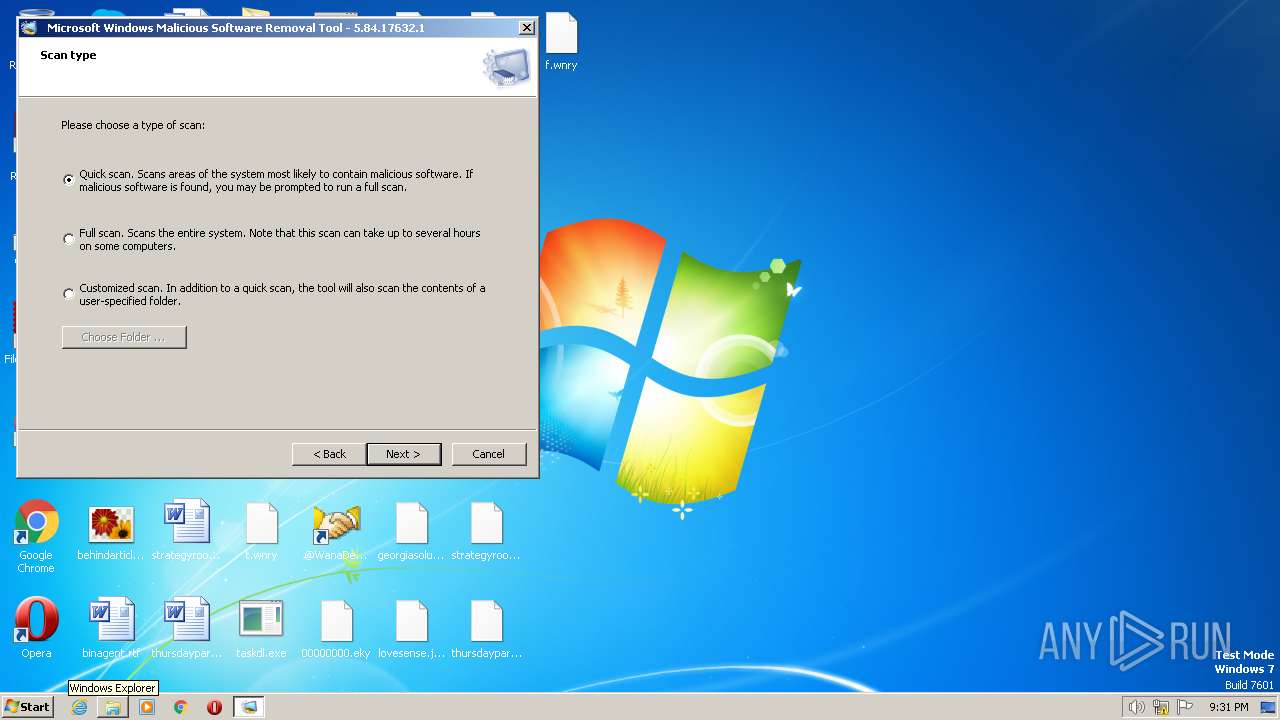Image resolution: width=1280 pixels, height=720 pixels.
Task: Select the f.wnry file near the top
Action: 561,42
